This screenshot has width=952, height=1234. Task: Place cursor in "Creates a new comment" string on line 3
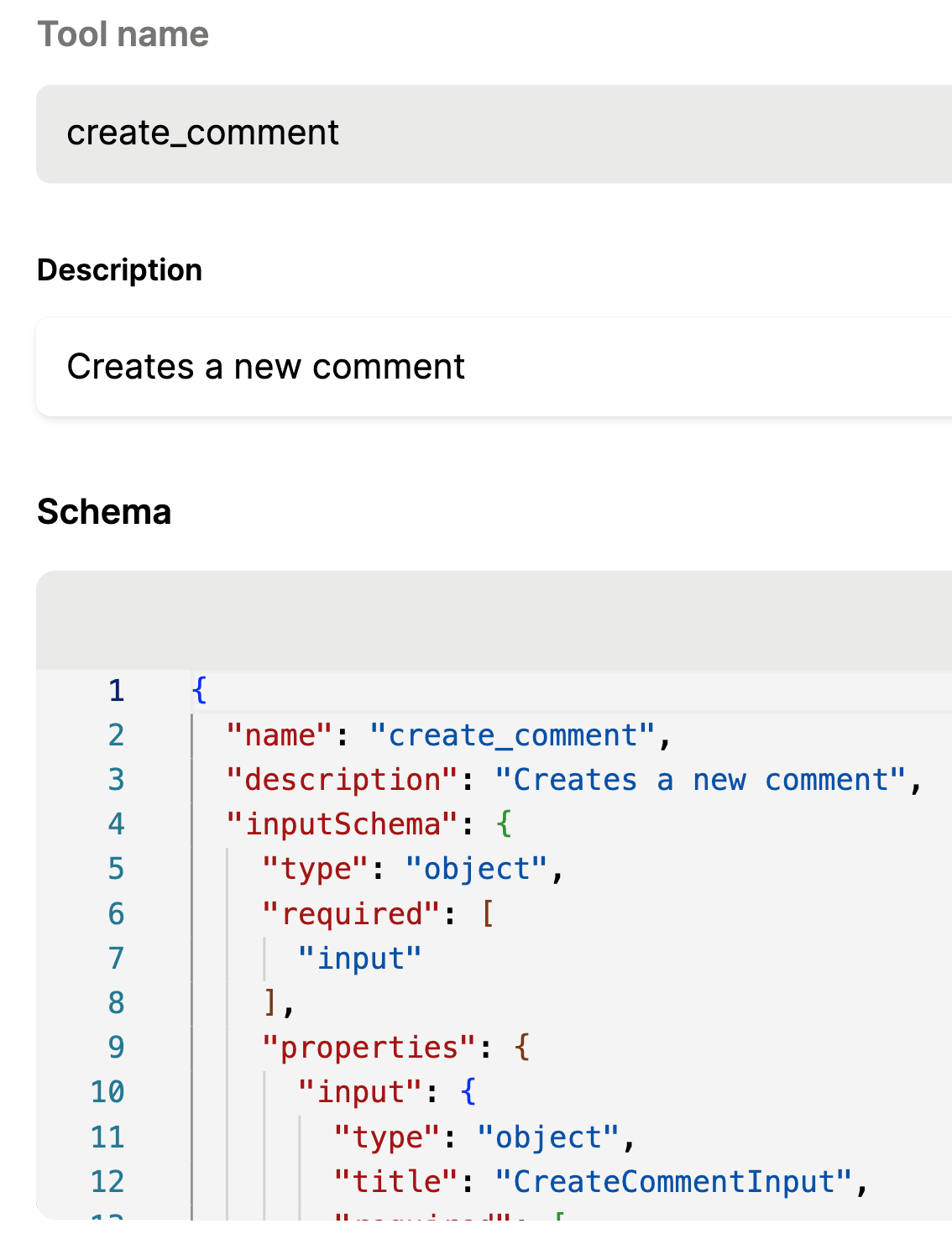pos(701,780)
